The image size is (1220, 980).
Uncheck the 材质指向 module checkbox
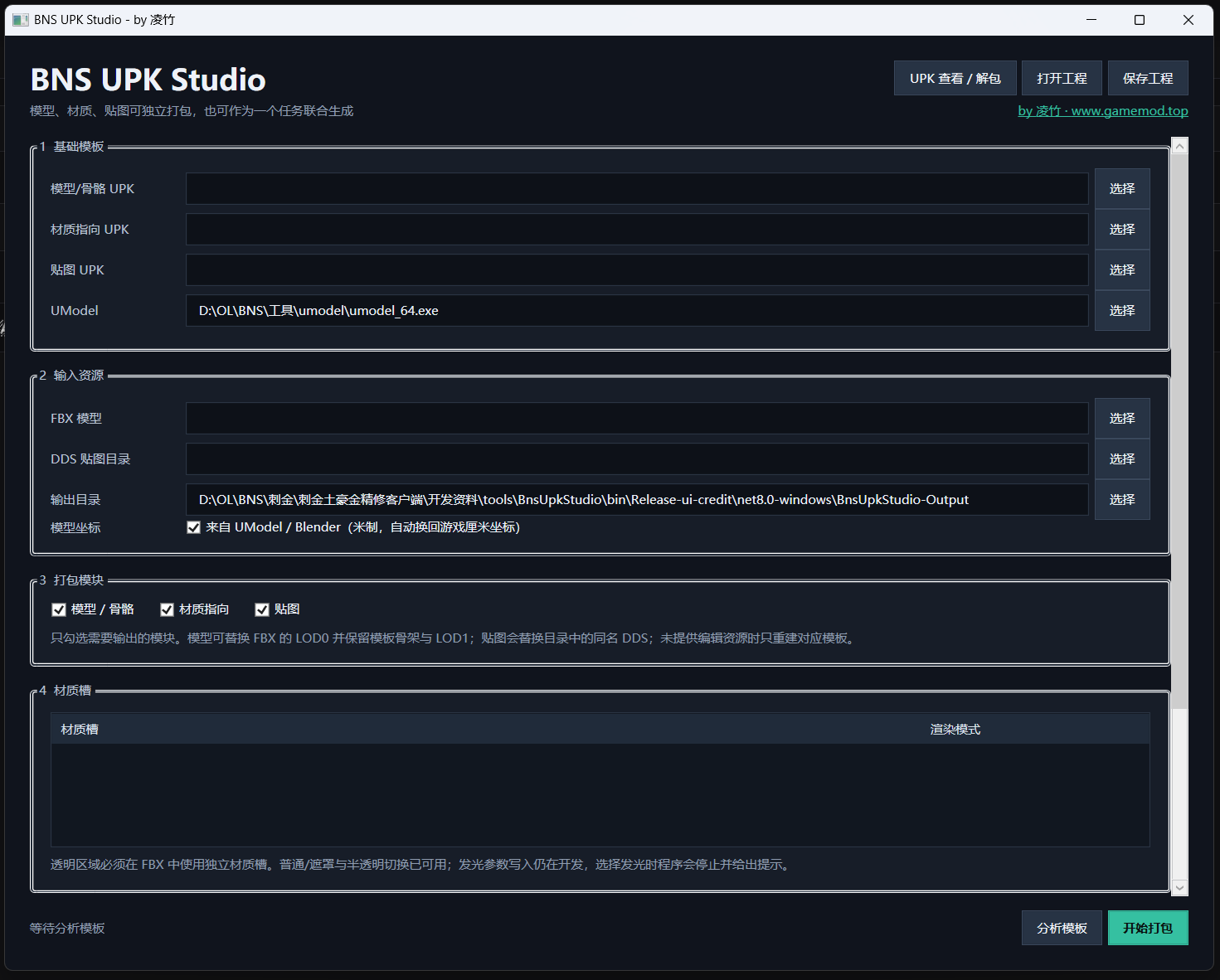tap(167, 609)
